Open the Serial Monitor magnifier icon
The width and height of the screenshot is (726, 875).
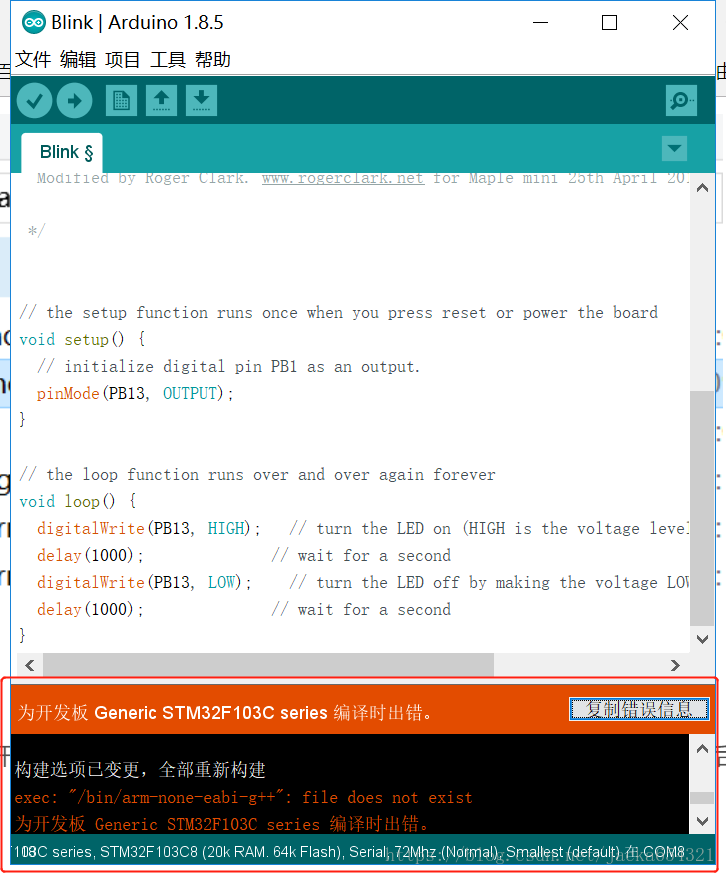pos(681,101)
